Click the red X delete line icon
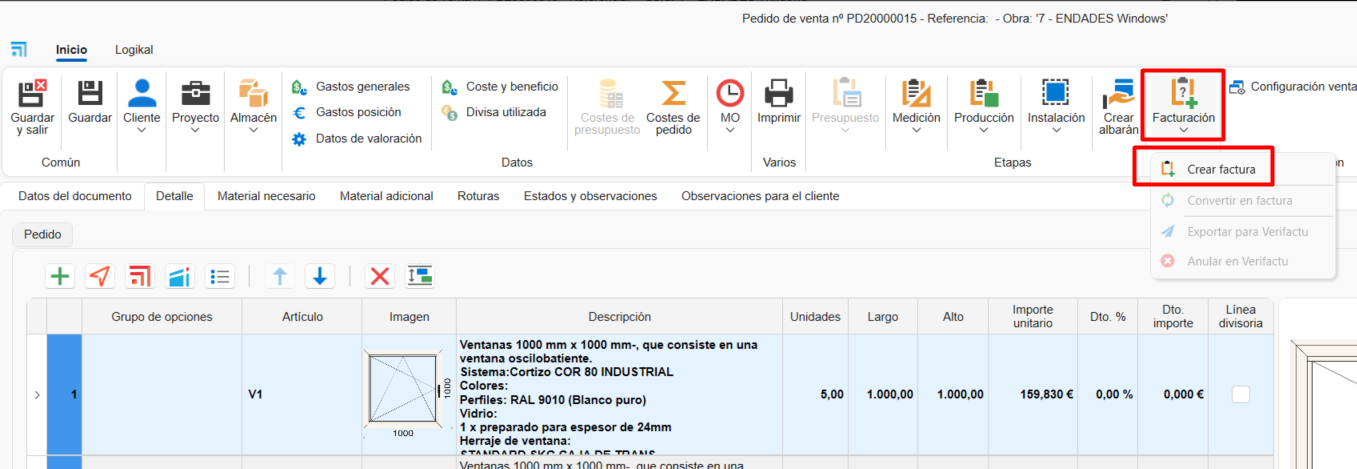The height and width of the screenshot is (469, 1357). (380, 277)
